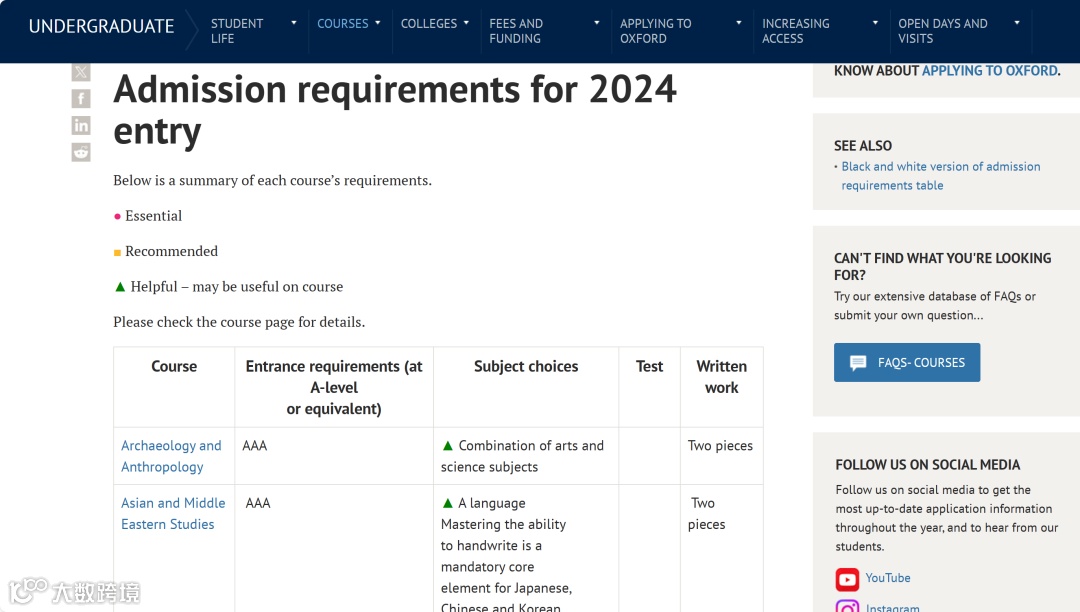Screen dimensions: 1080x612
Task: Share this page via LinkedIn icon
Action: (81, 125)
